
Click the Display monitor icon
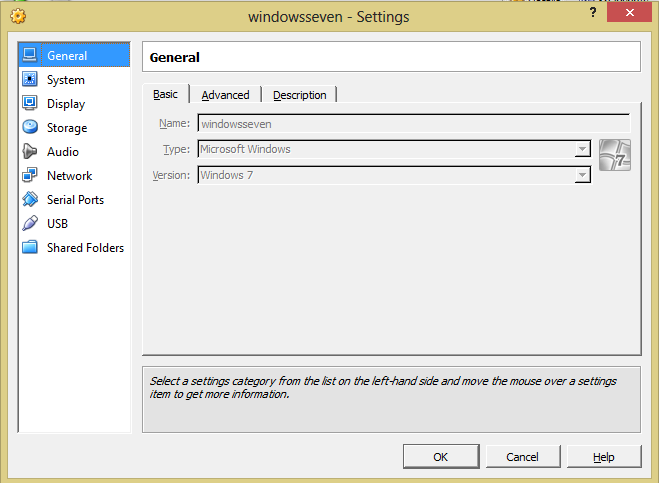30,103
